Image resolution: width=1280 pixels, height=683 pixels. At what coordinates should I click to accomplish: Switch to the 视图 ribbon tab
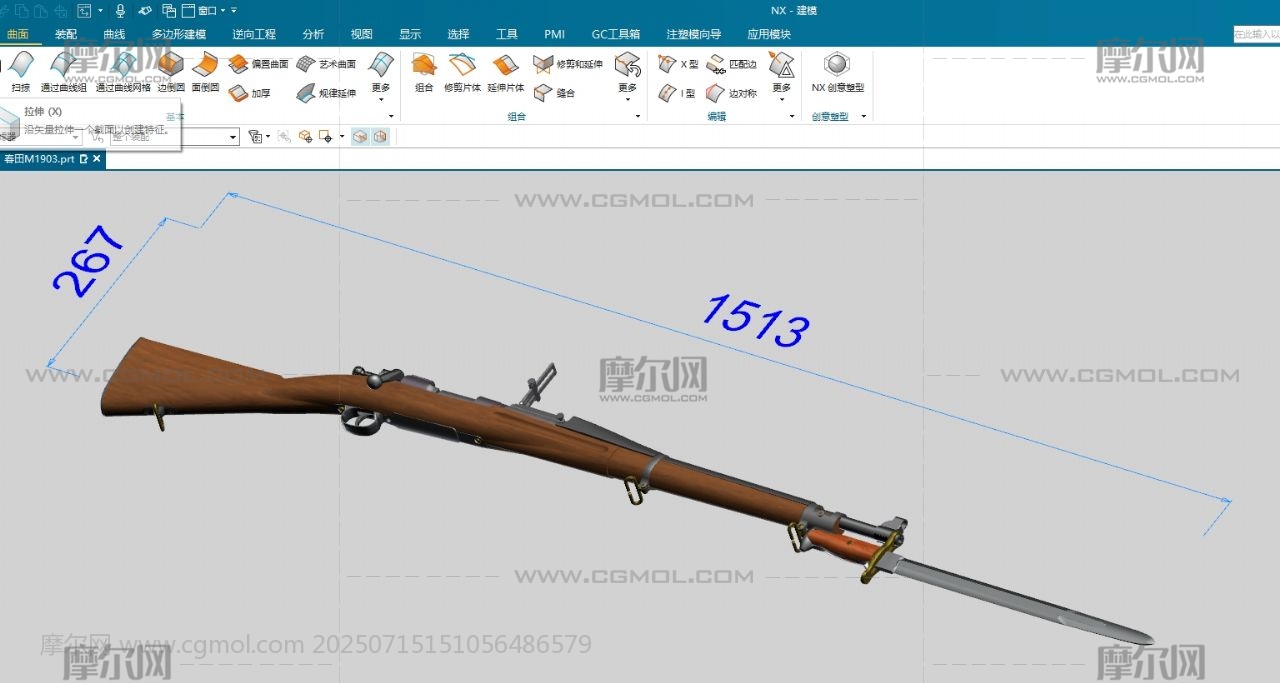(361, 34)
